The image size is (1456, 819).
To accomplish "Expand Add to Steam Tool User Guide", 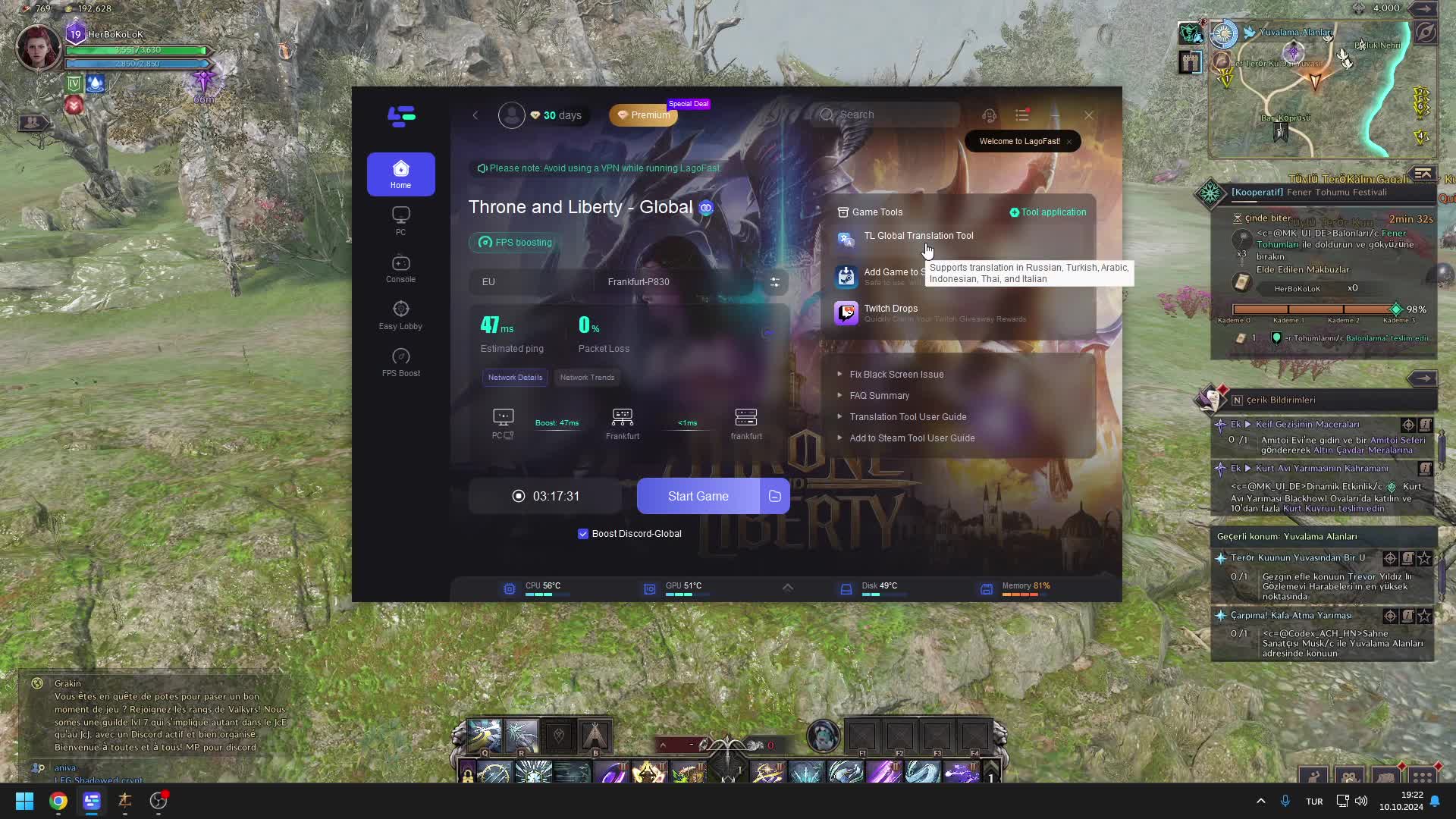I will 912,438.
